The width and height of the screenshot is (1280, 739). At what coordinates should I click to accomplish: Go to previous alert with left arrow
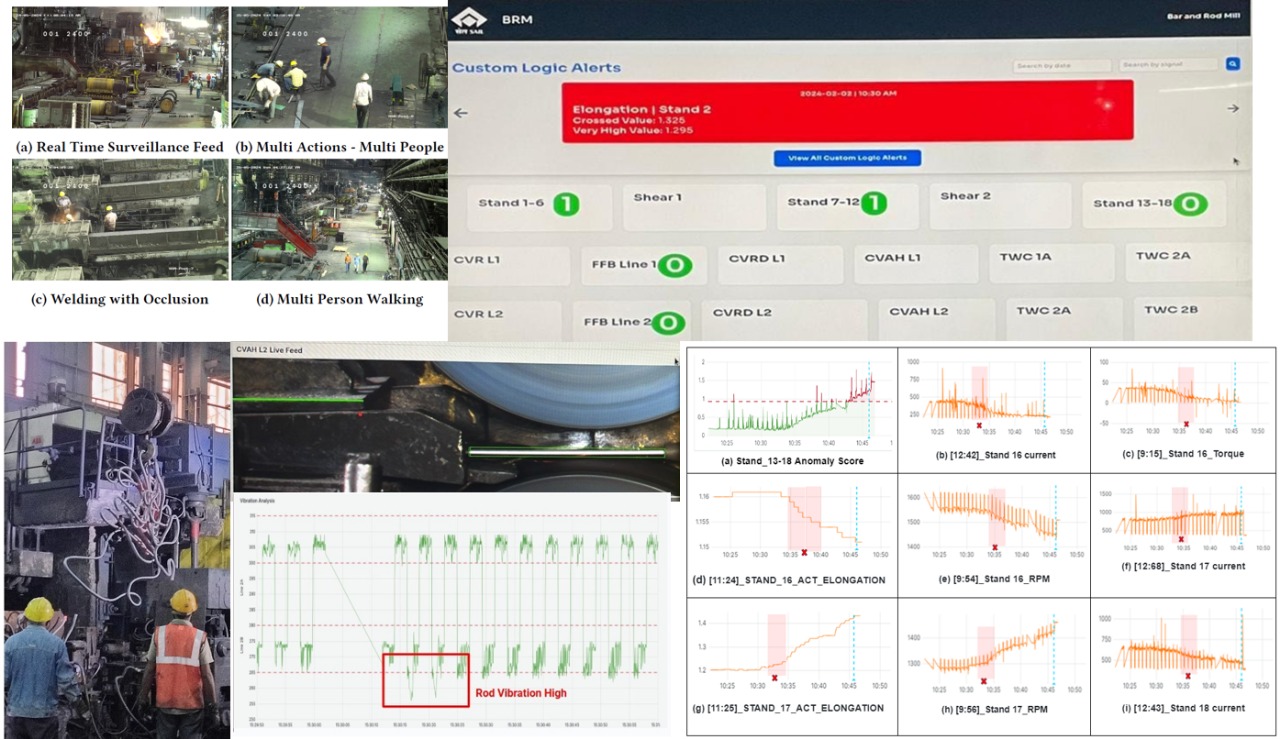click(461, 113)
